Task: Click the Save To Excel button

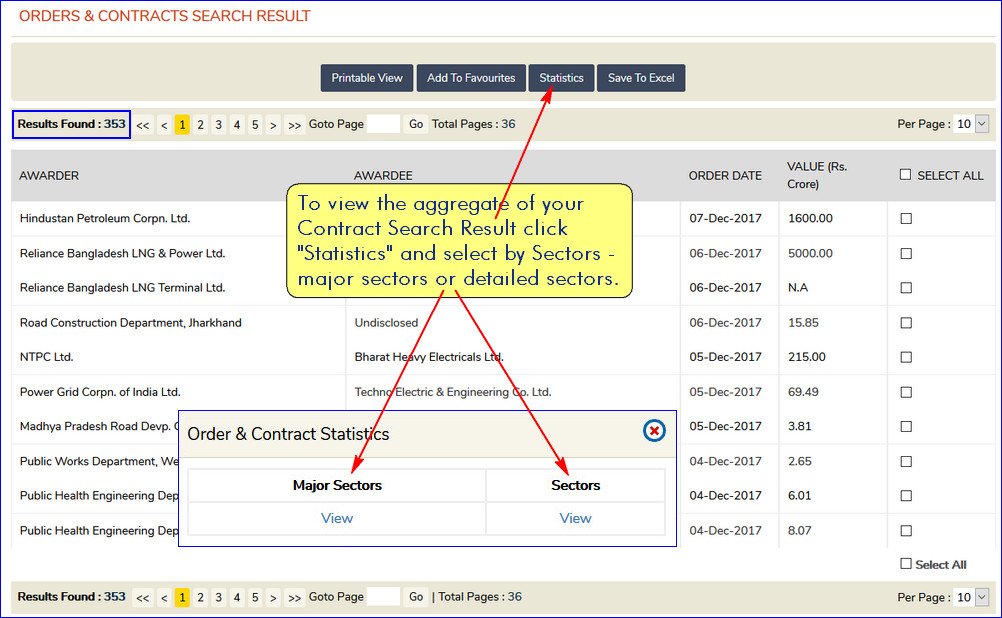Action: click(x=641, y=78)
